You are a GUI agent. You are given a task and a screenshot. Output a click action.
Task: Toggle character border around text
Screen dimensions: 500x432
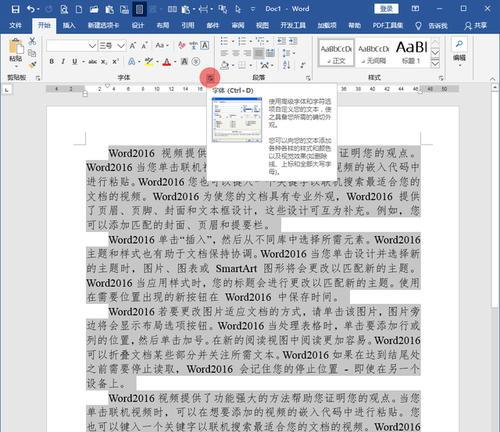pos(205,45)
